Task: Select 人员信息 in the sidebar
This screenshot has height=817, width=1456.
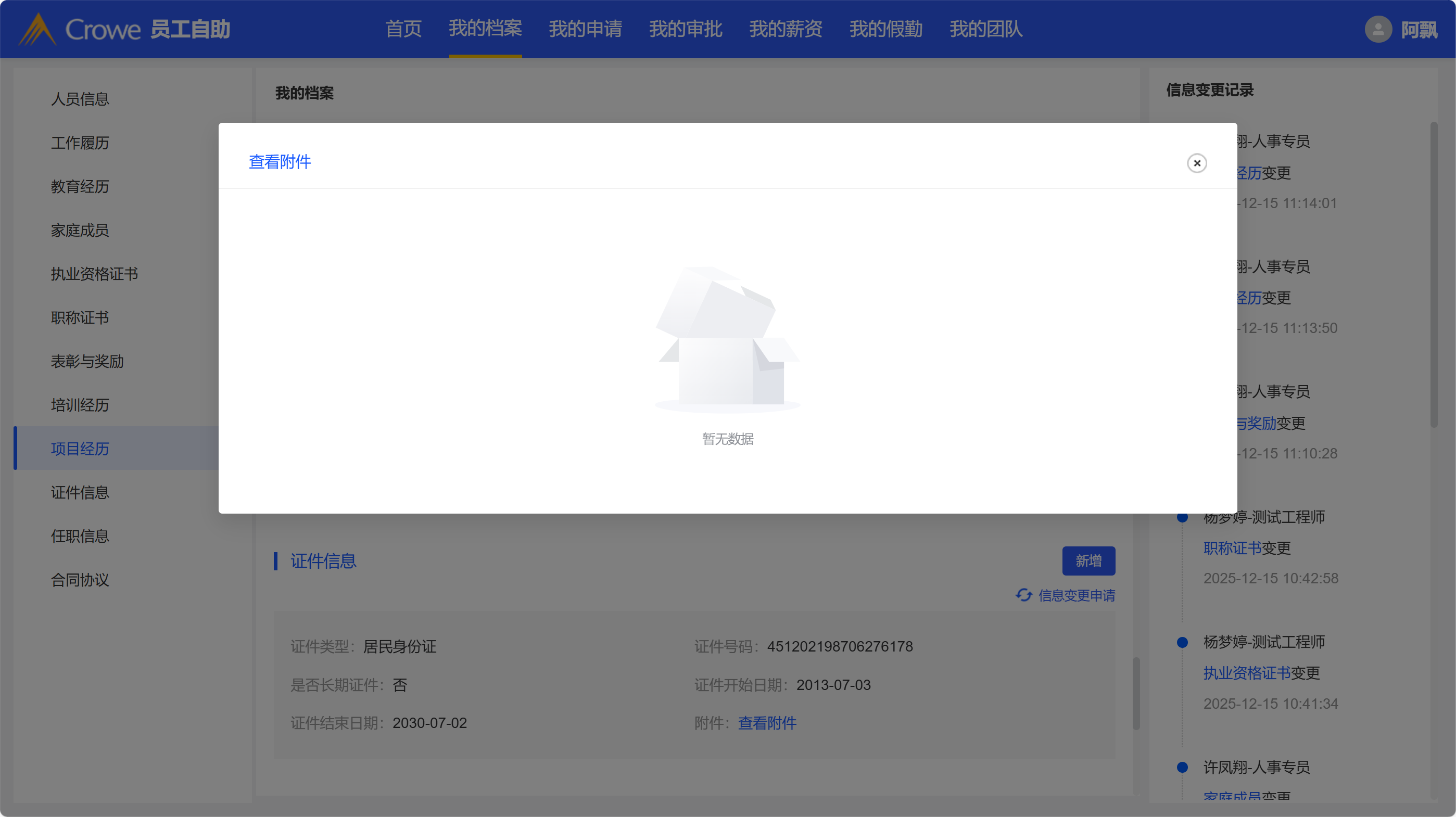Action: click(80, 99)
